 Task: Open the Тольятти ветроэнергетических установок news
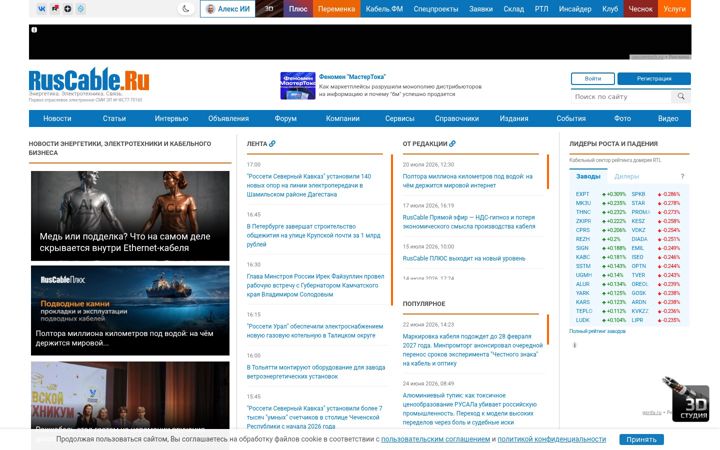[316, 371]
